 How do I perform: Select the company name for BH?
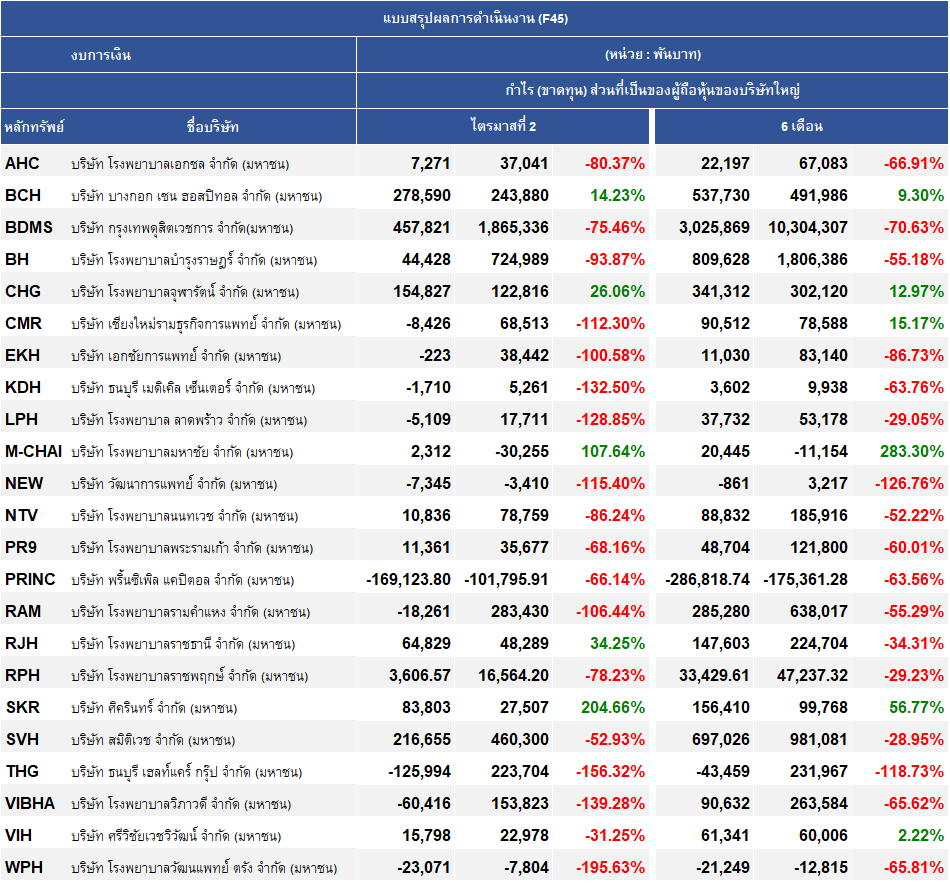click(x=194, y=260)
